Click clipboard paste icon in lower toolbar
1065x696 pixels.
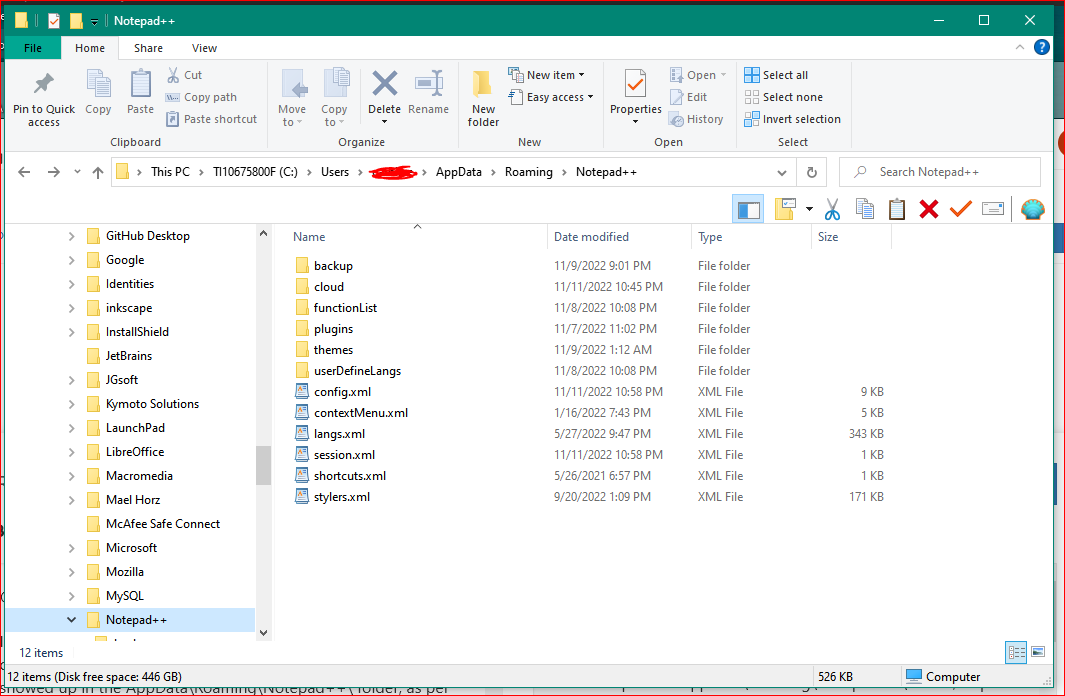click(x=897, y=209)
